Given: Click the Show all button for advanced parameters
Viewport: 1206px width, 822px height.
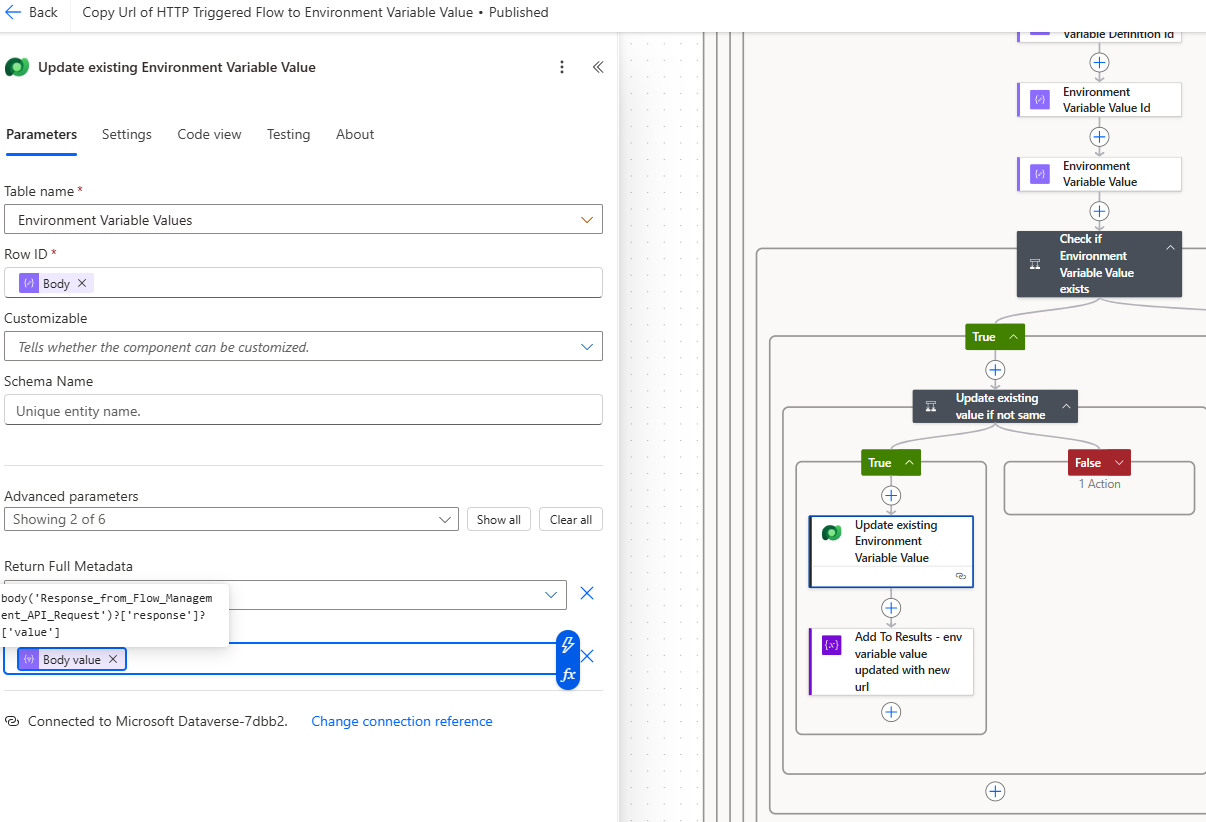Looking at the screenshot, I should [x=498, y=519].
